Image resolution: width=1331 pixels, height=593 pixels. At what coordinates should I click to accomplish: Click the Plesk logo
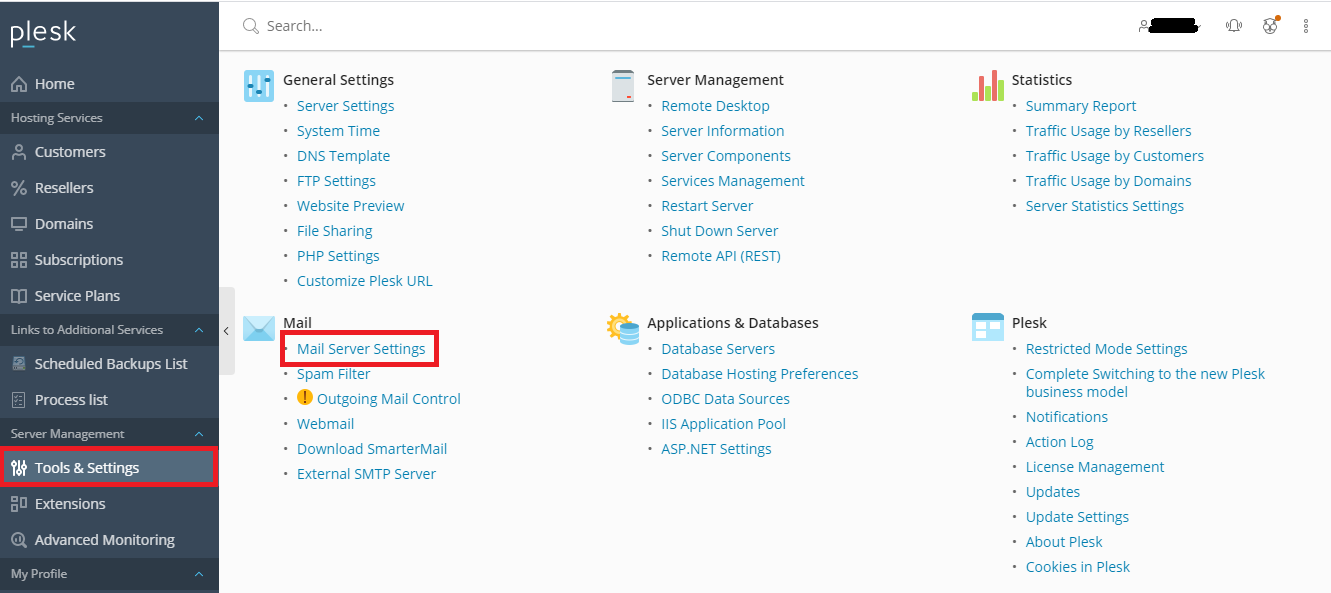coord(43,33)
